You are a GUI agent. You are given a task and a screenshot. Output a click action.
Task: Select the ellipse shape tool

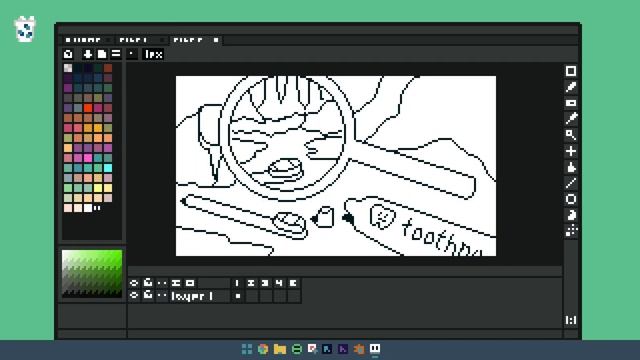(571, 199)
